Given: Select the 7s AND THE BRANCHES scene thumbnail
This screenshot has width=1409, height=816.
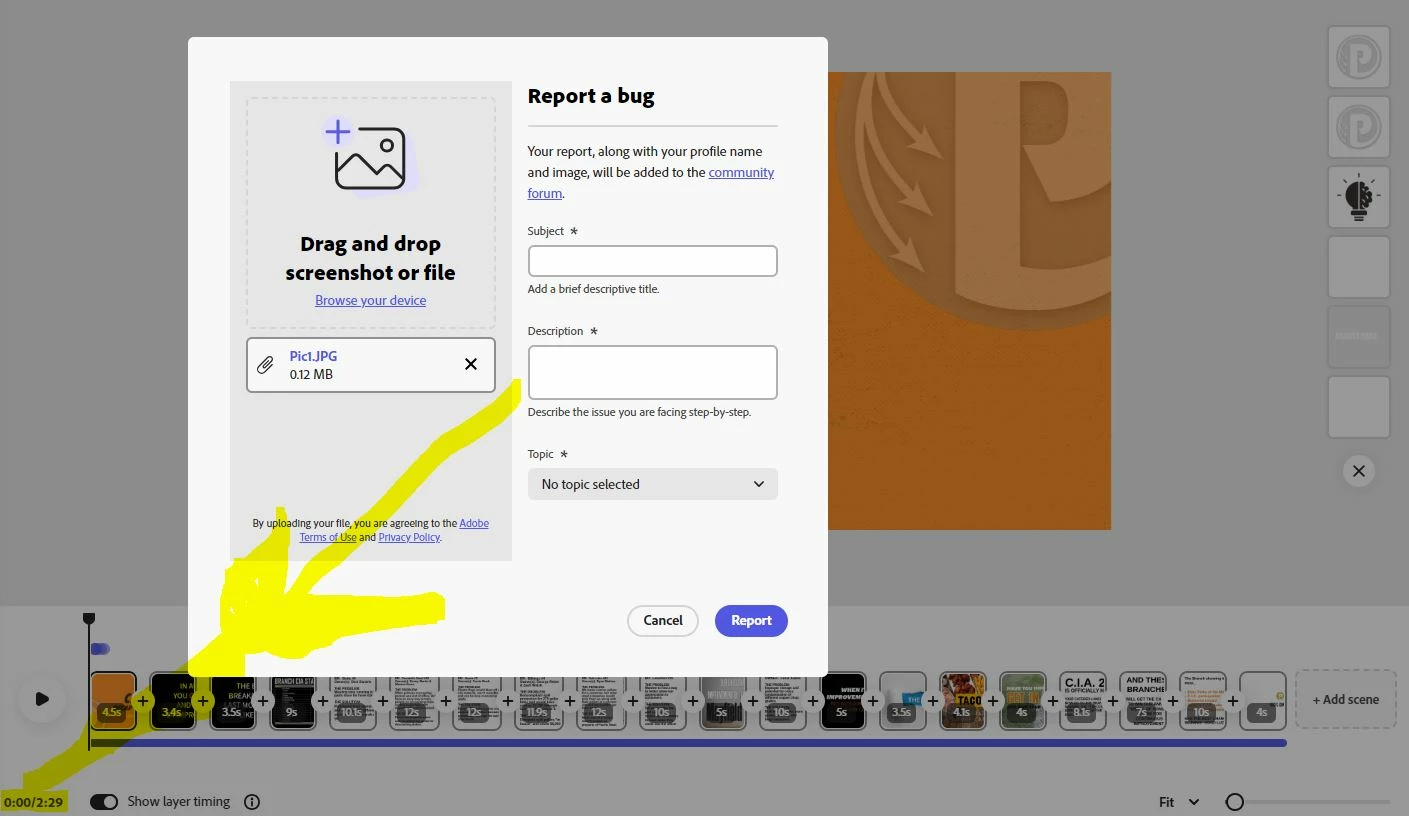Looking at the screenshot, I should (x=1143, y=700).
